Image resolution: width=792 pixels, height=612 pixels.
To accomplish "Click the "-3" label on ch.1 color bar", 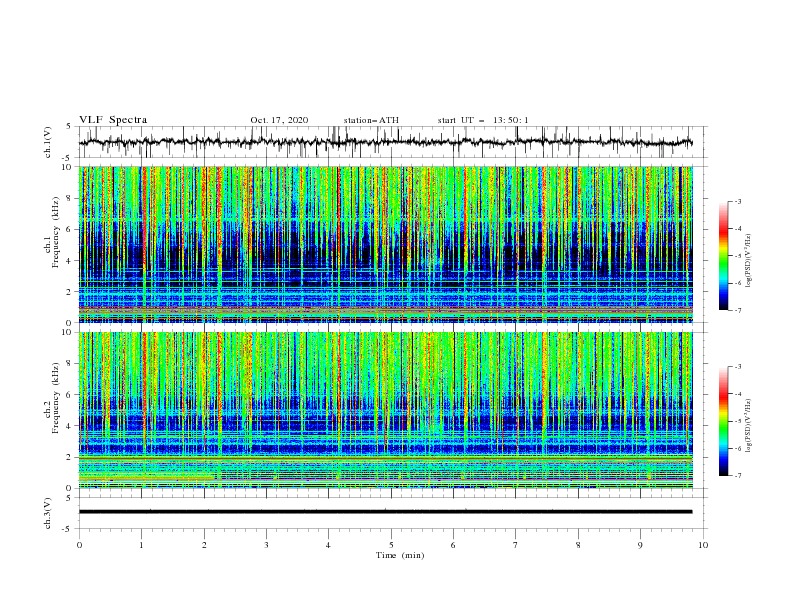I will [738, 201].
